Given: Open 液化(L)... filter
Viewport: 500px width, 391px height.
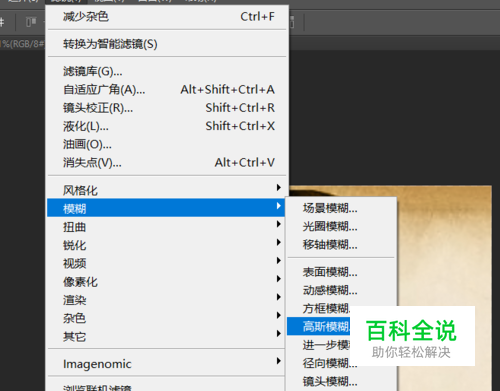Looking at the screenshot, I should point(166,126).
